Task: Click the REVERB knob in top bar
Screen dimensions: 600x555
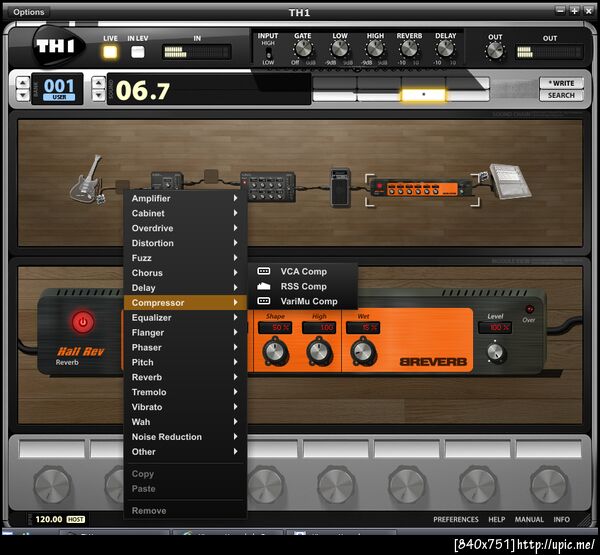Action: [x=409, y=49]
